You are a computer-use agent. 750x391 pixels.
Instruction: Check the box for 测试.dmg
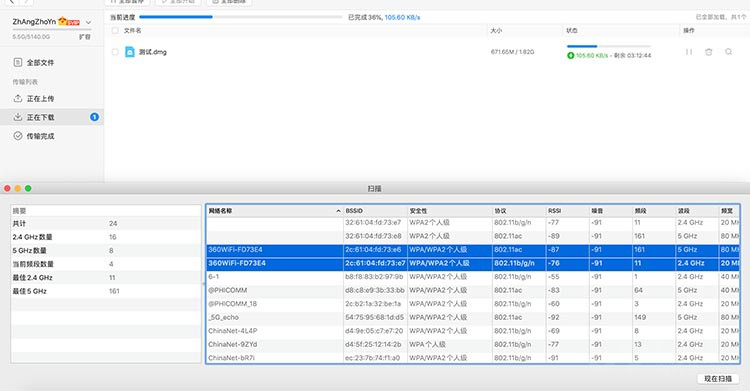115,52
